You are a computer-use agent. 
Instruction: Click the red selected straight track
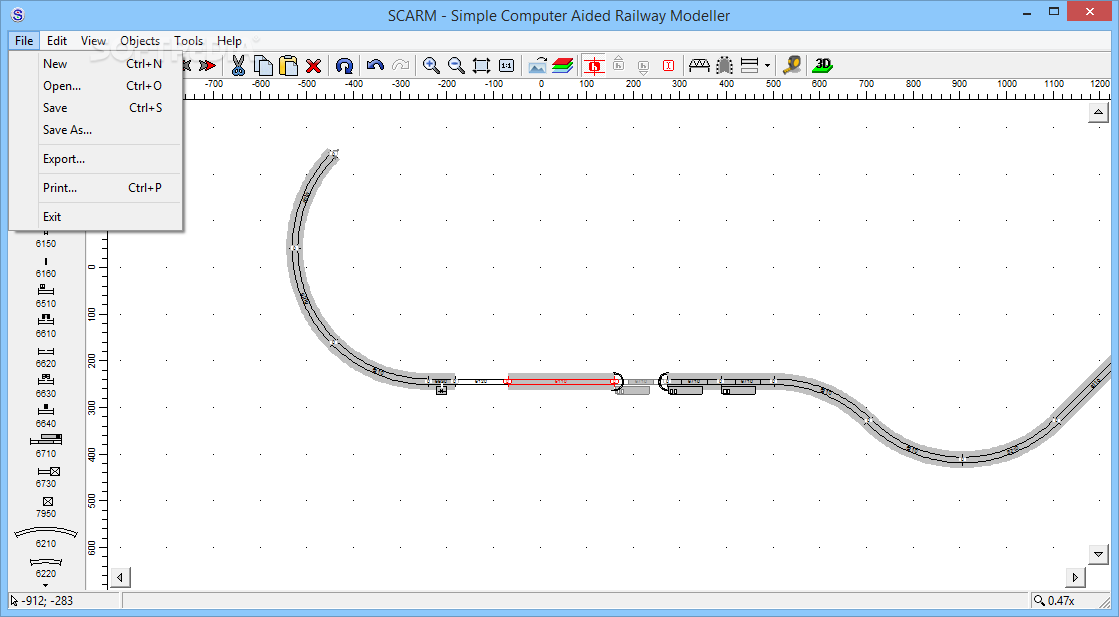(x=561, y=382)
